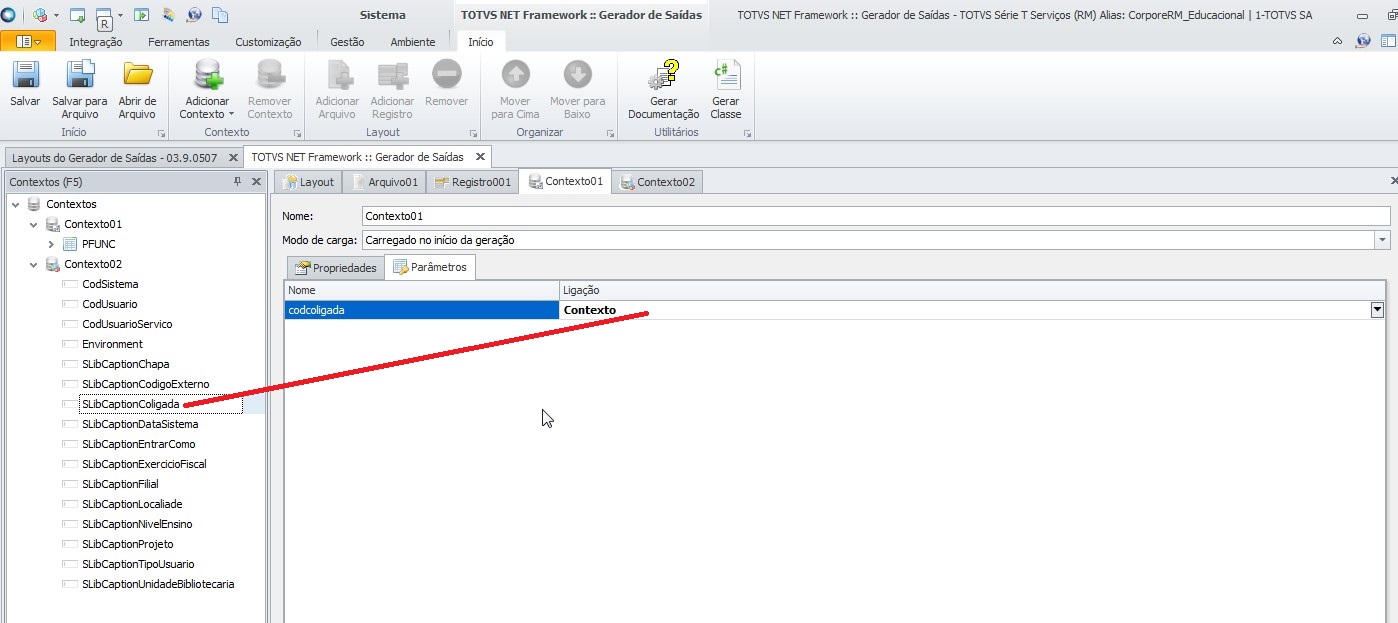This screenshot has width=1398, height=623.
Task: Collapse the Contexto01 tree node
Action: click(x=34, y=224)
